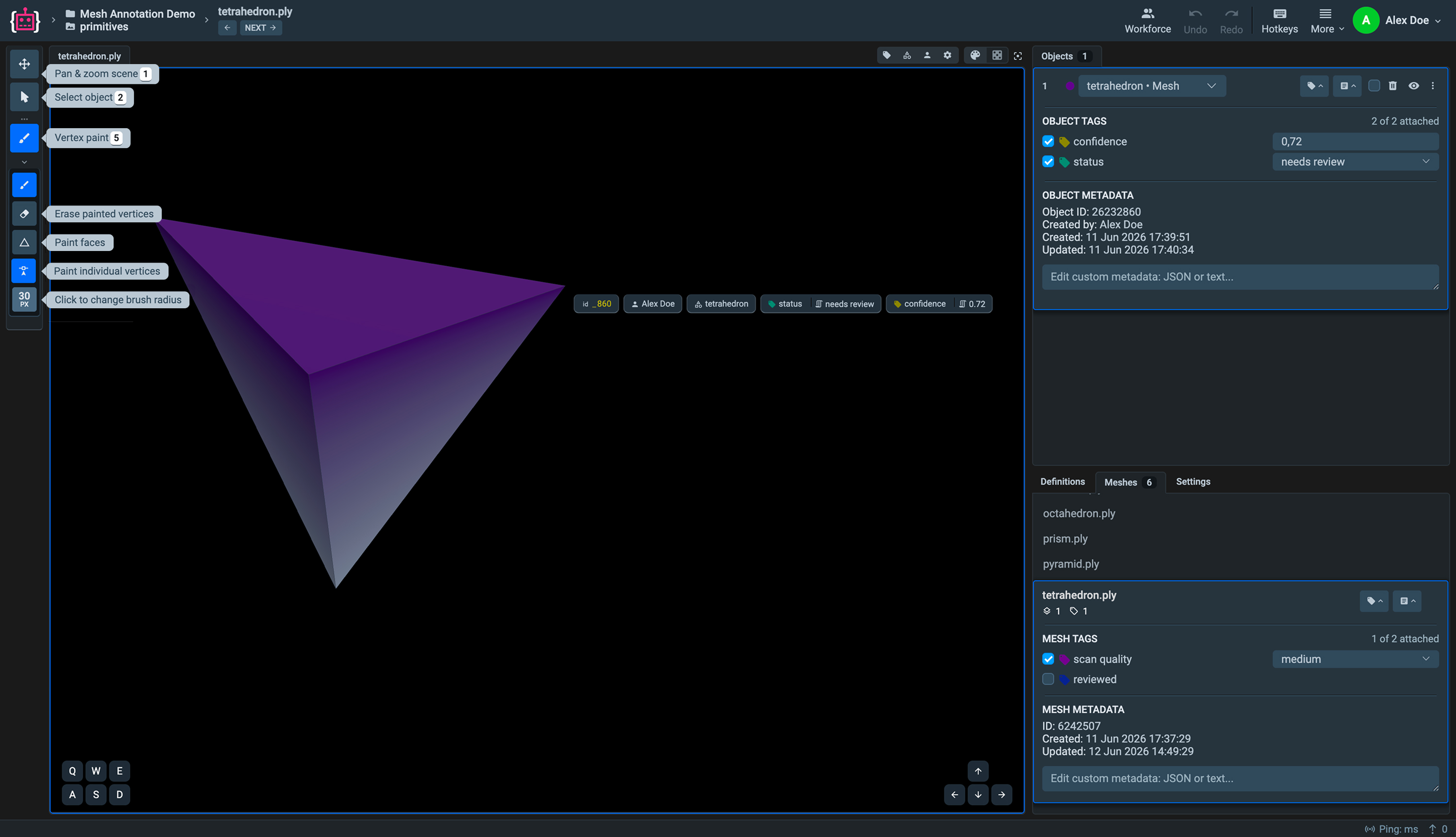Open the Hotkeys reference
Screen dimensions: 1456x837
click(x=1279, y=21)
